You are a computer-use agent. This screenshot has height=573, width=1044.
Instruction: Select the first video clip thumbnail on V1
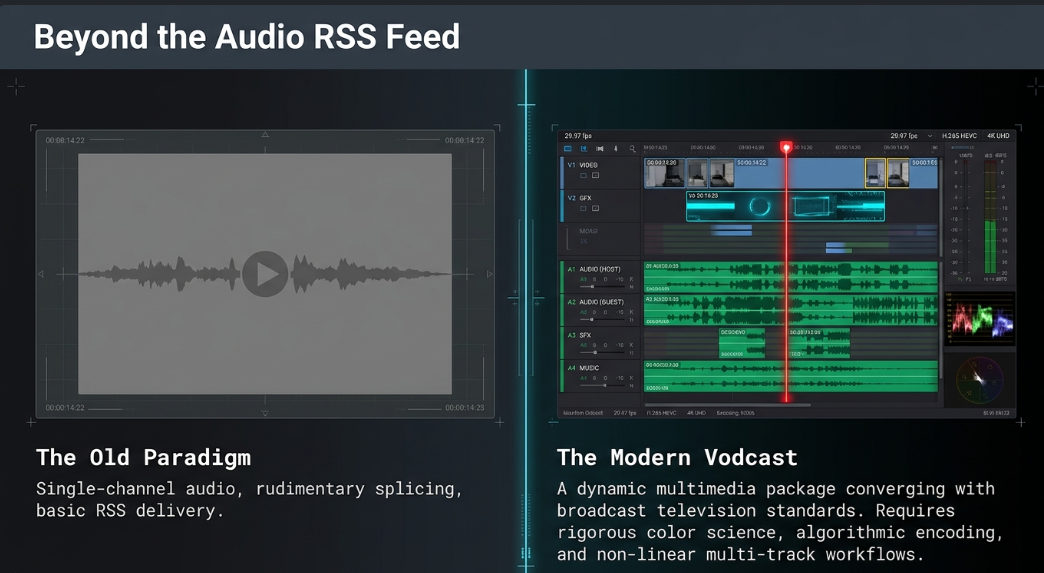(664, 172)
